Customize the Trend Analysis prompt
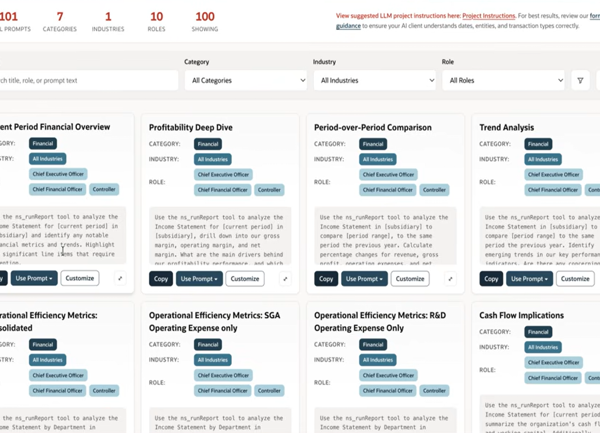This screenshot has height=433, width=600. (575, 279)
